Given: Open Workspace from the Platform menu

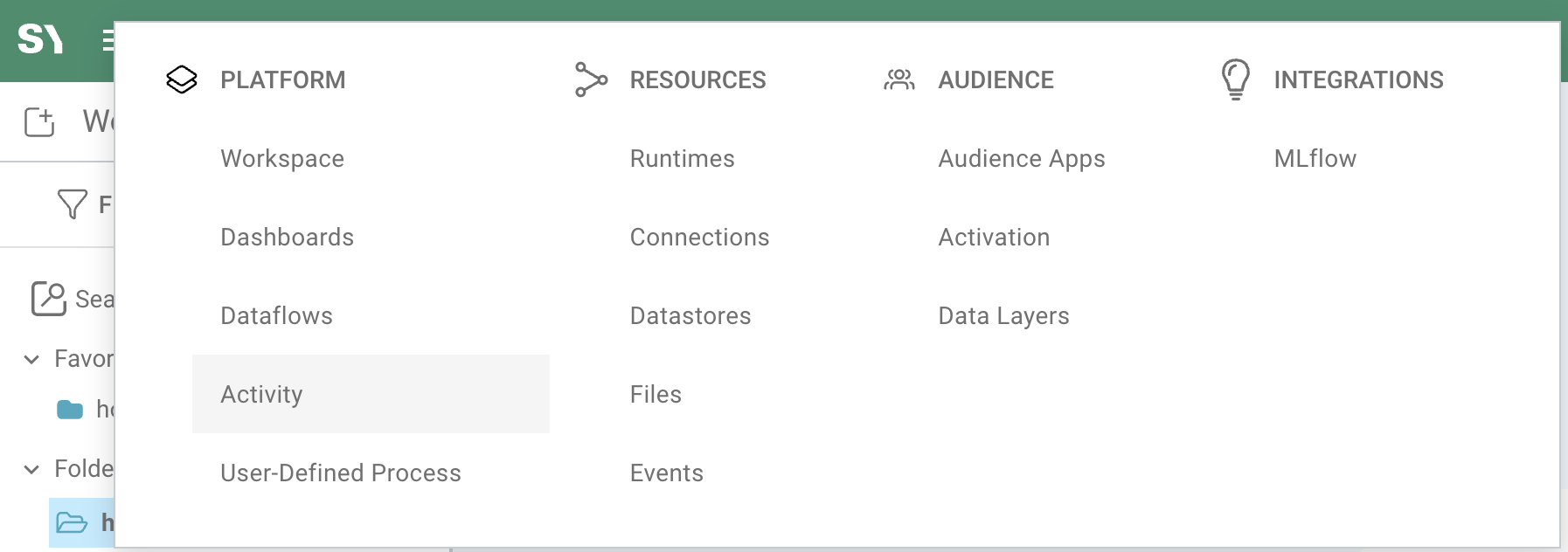Looking at the screenshot, I should [x=282, y=158].
